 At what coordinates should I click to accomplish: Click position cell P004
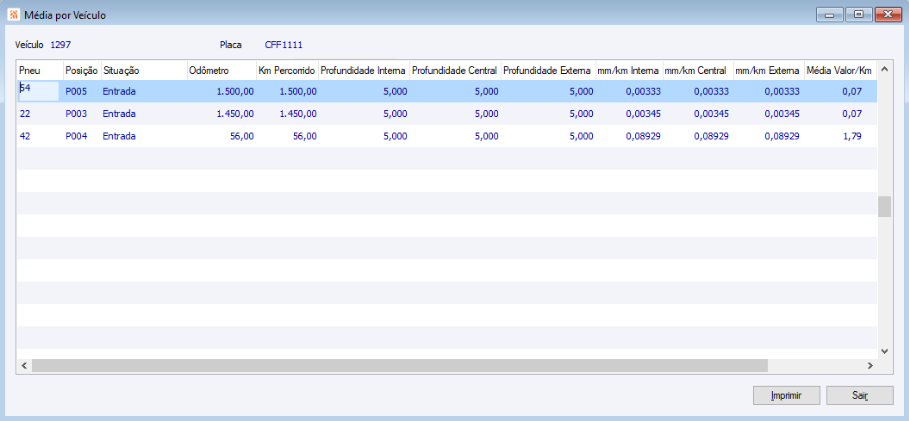pyautogui.click(x=76, y=136)
